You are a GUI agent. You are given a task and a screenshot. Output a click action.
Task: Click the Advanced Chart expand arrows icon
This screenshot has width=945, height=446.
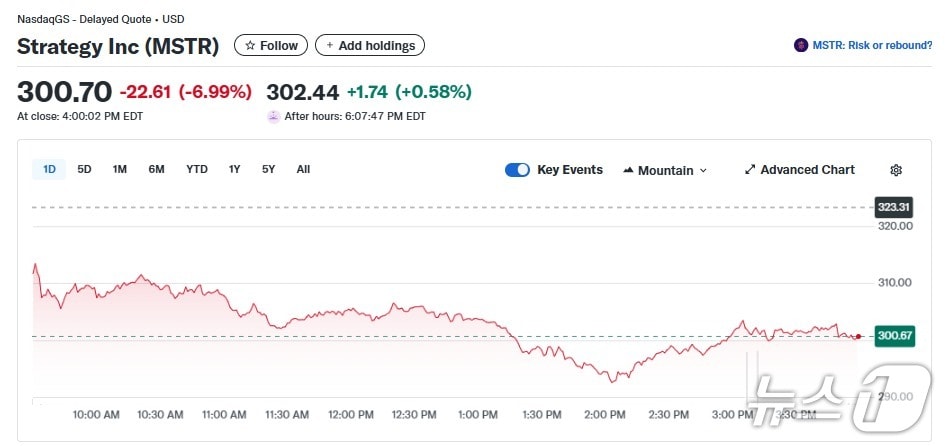pyautogui.click(x=750, y=170)
